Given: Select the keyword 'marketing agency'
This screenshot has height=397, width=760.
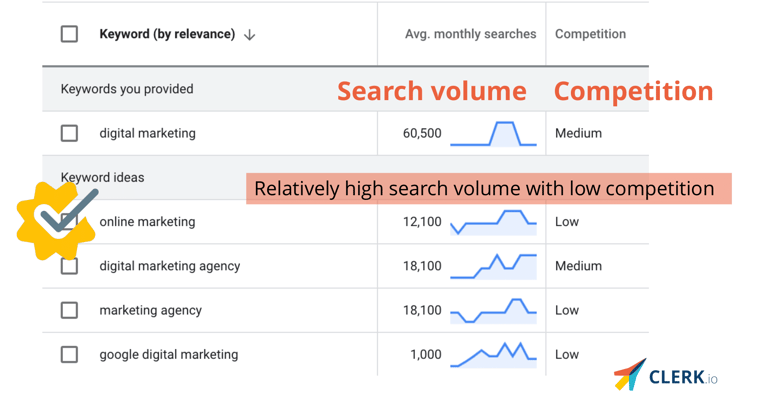Looking at the screenshot, I should [x=150, y=310].
